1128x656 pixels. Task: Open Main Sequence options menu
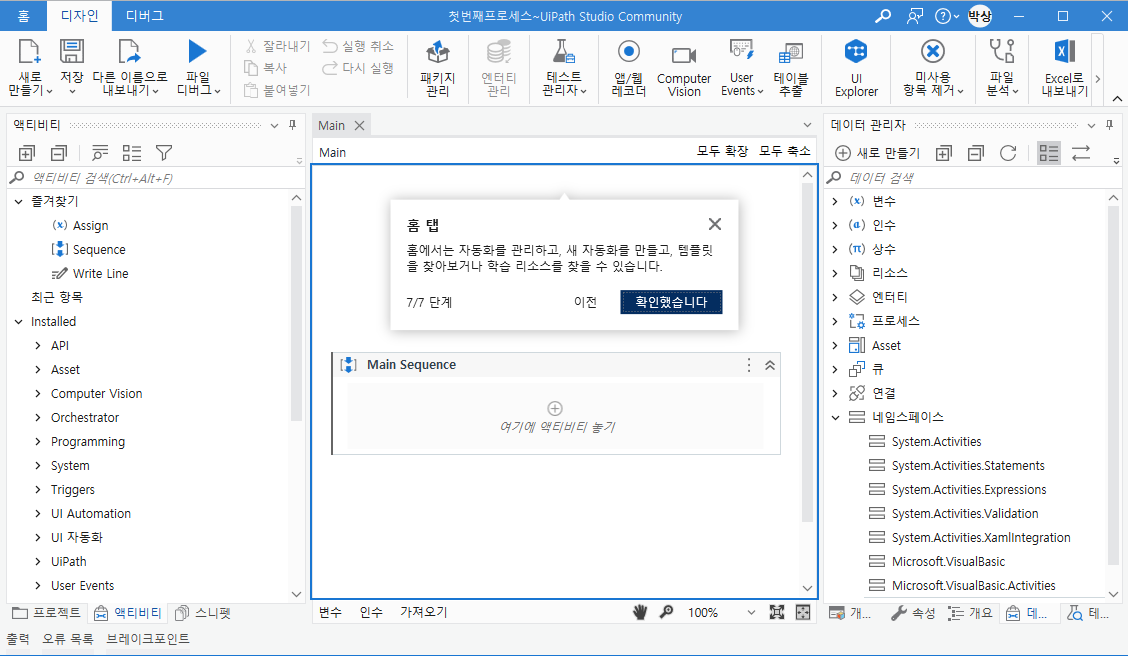pos(749,365)
